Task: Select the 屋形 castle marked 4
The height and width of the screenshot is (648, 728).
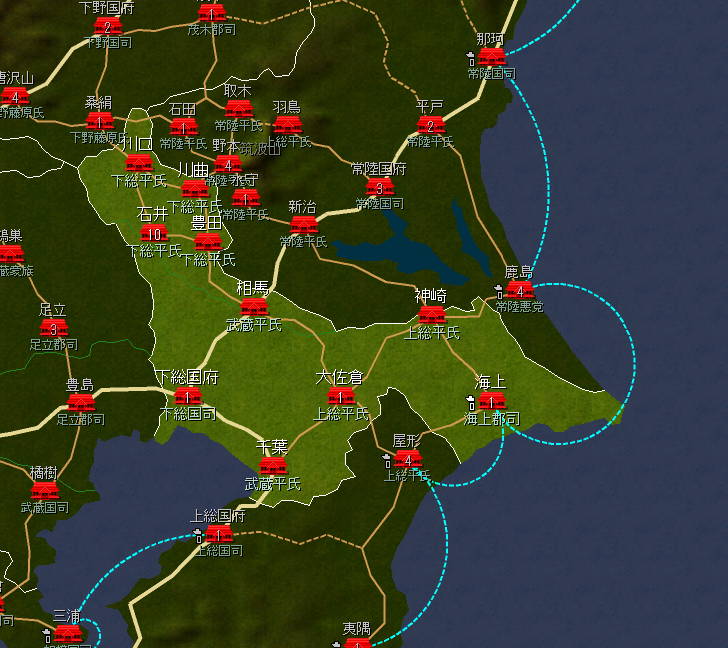Action: (408, 460)
